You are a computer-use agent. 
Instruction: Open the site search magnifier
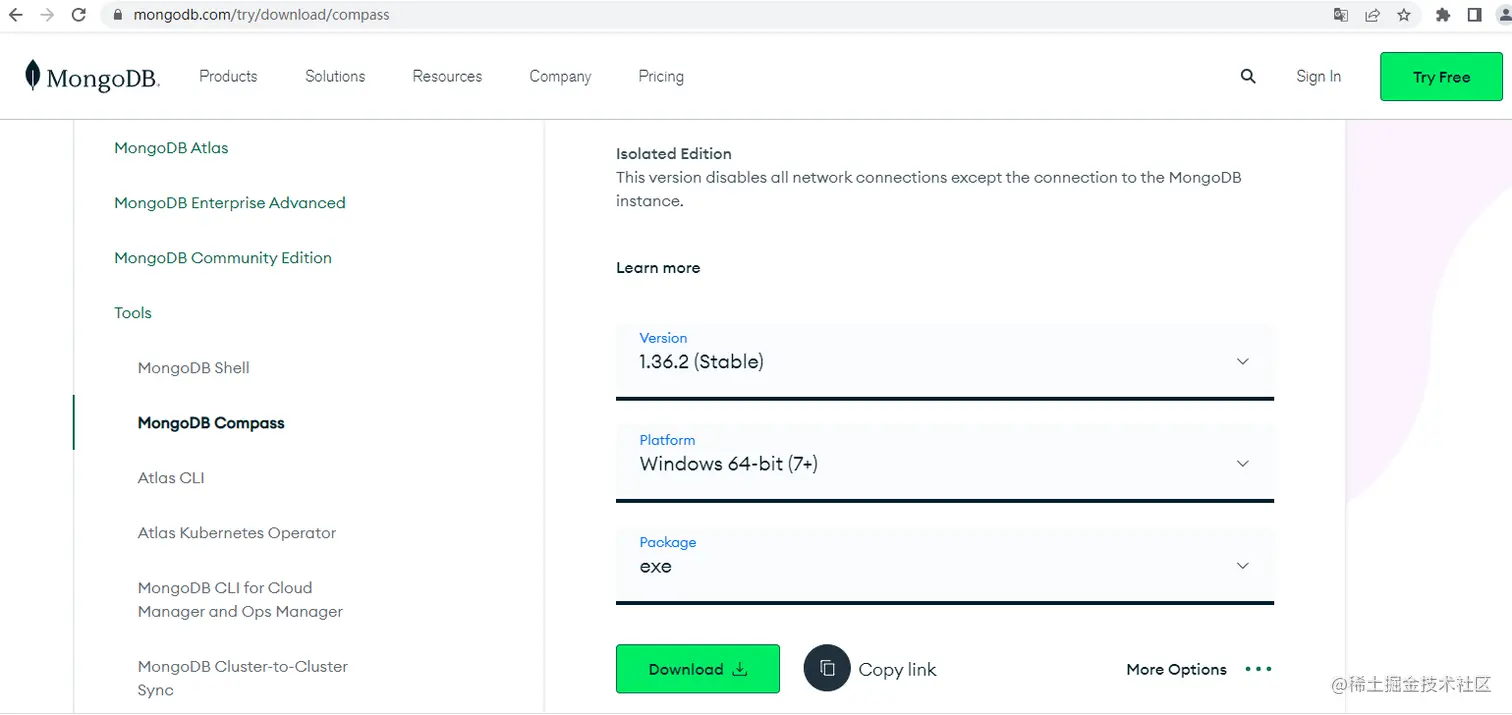pos(1248,76)
